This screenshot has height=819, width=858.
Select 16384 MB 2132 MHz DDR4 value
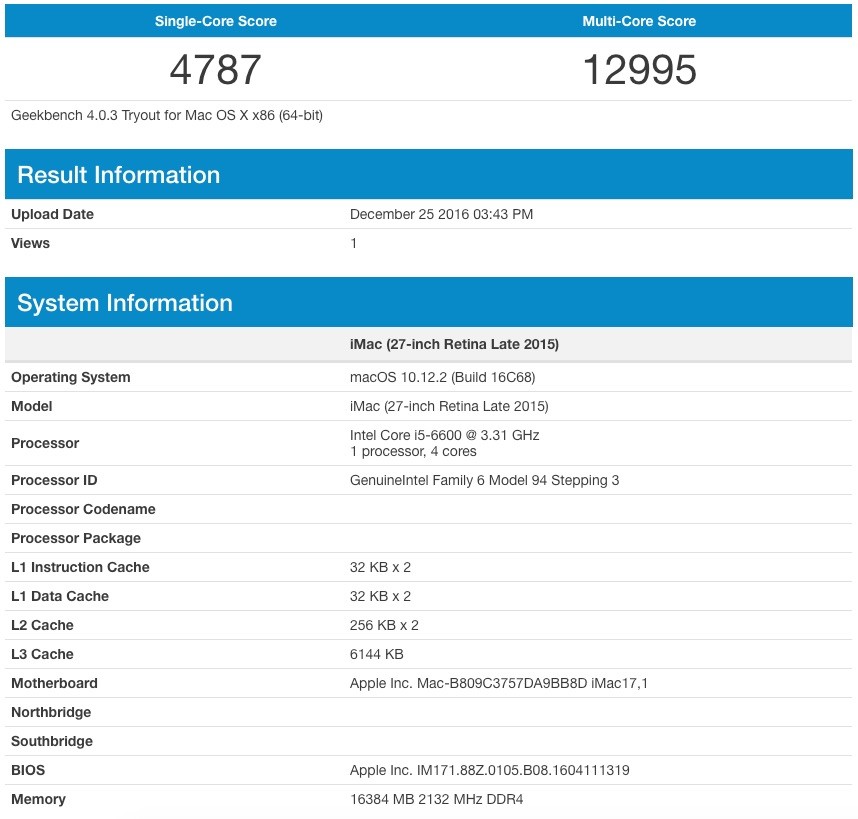click(437, 799)
